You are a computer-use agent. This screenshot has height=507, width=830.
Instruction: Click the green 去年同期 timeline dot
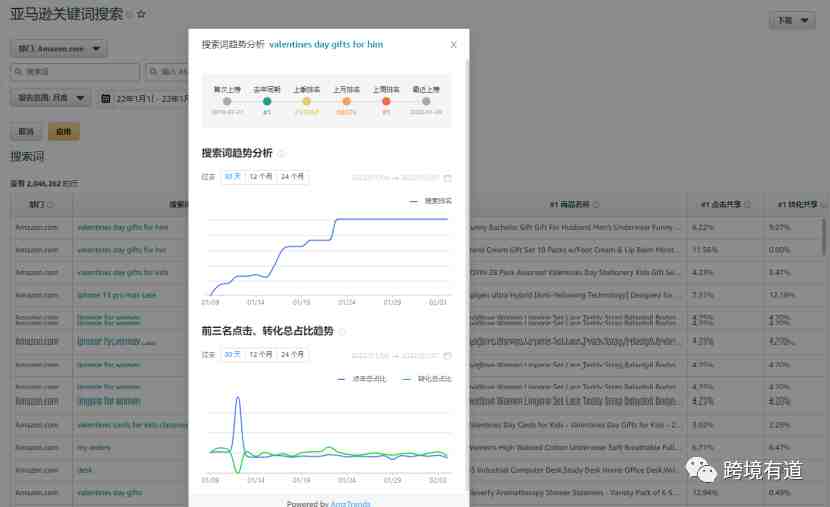click(267, 101)
